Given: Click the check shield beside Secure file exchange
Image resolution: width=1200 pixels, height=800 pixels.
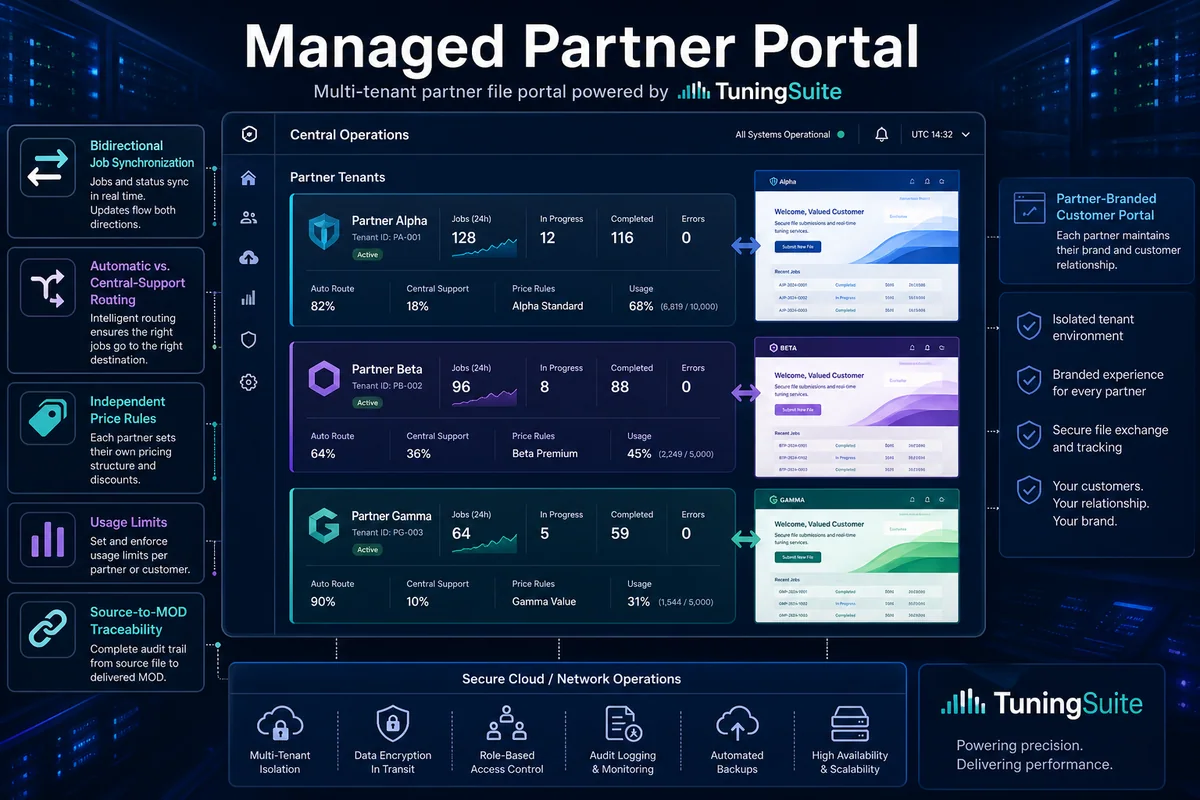Looking at the screenshot, I should pos(1028,436).
